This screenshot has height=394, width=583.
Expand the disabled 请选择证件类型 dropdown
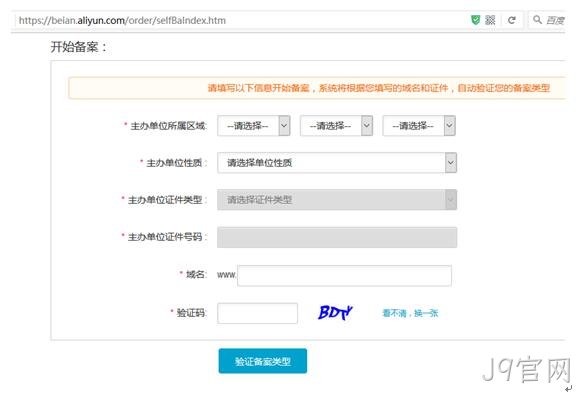click(x=337, y=200)
